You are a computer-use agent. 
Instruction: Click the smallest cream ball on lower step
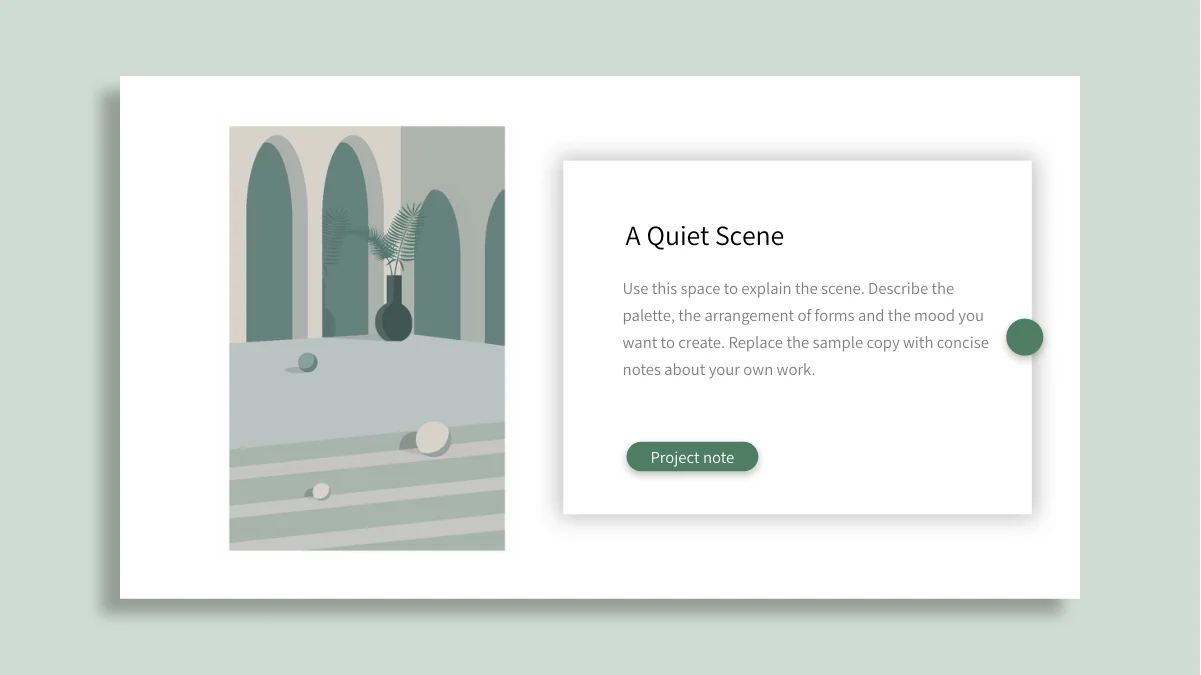point(321,491)
